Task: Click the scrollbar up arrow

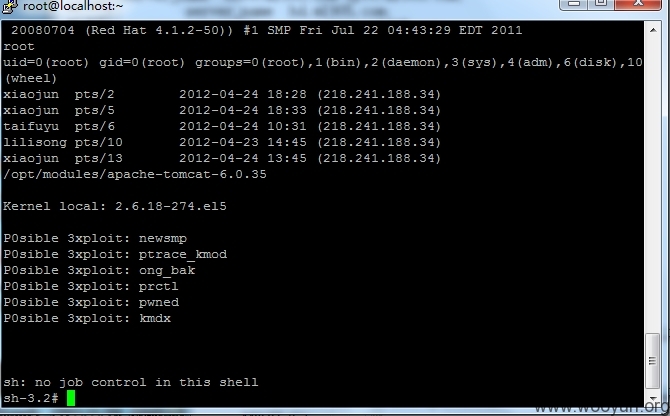Action: (x=653, y=30)
